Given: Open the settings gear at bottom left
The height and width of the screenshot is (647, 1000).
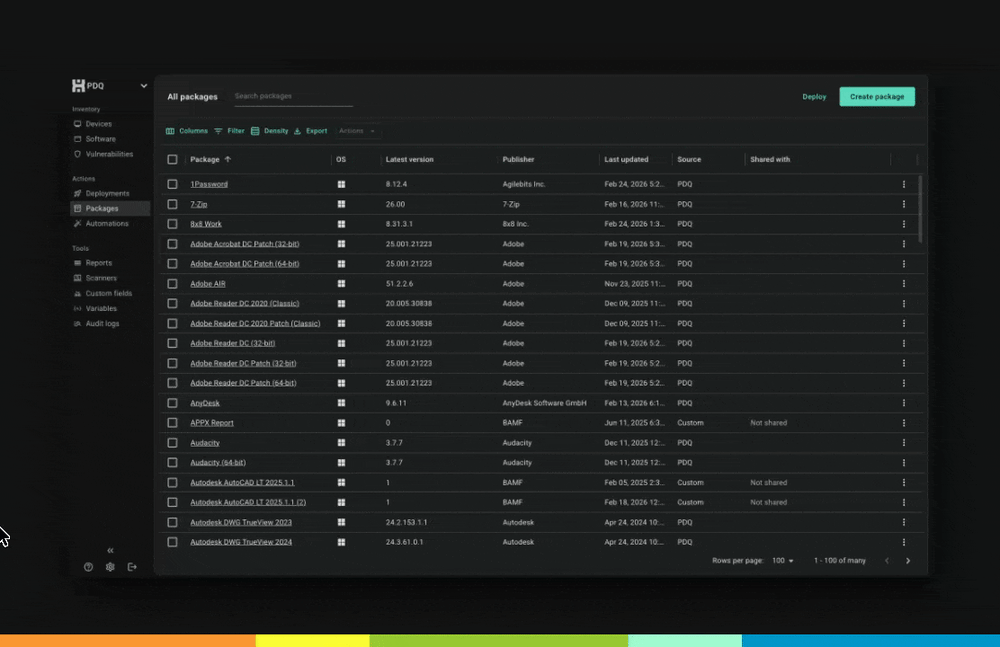Looking at the screenshot, I should 110,567.
